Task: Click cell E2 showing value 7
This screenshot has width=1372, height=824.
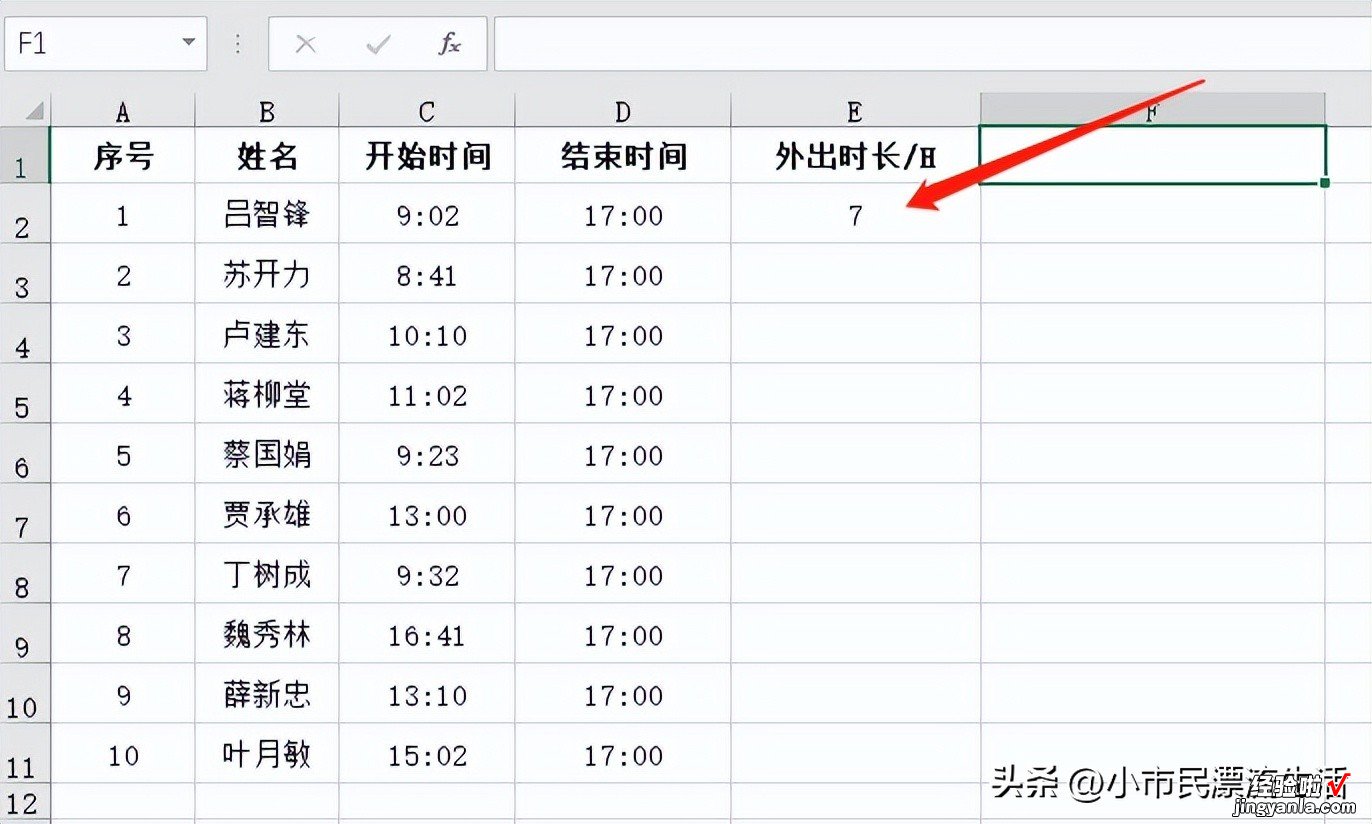Action: click(x=855, y=214)
